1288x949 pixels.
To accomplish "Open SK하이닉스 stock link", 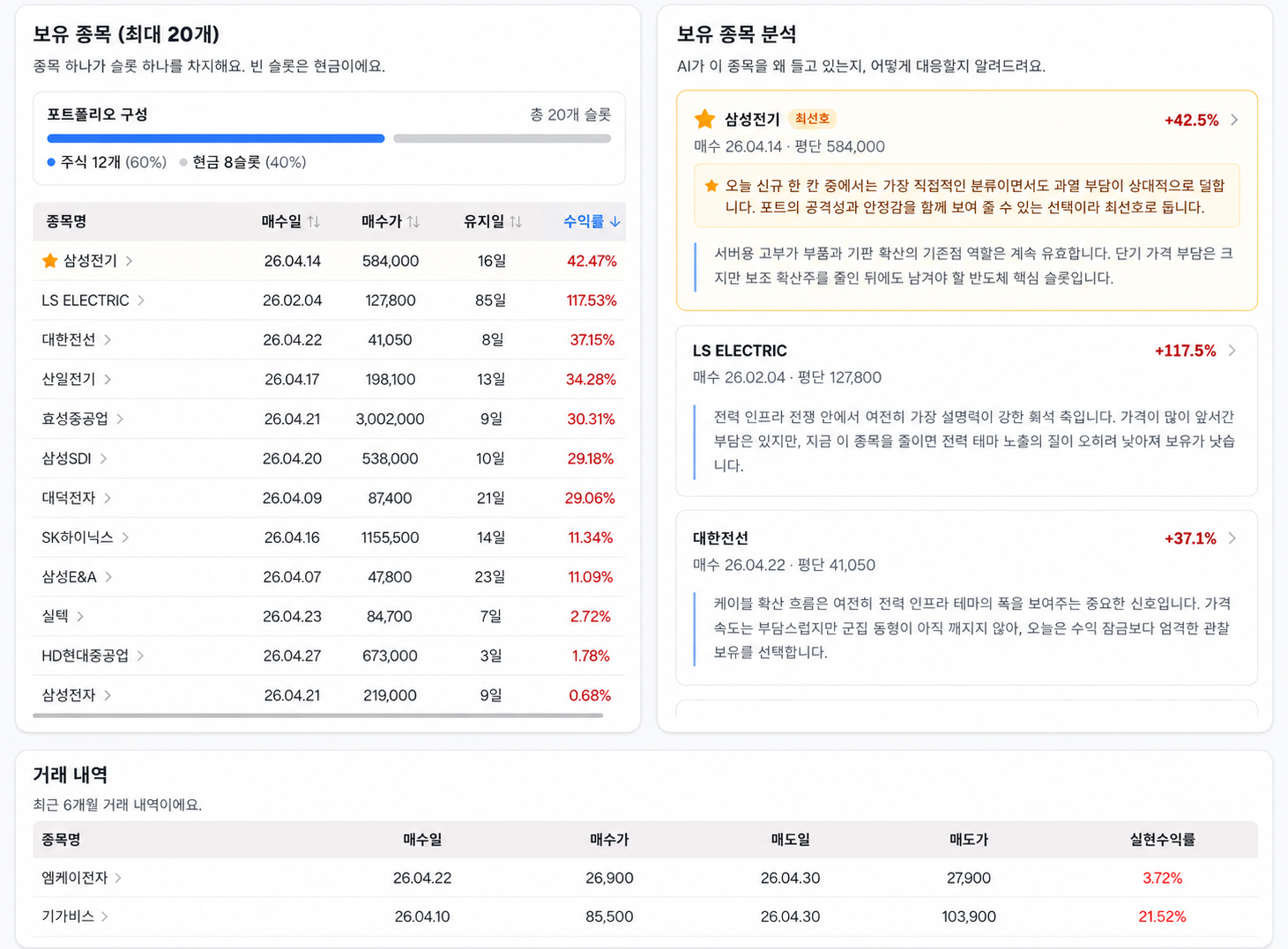I will (78, 538).
